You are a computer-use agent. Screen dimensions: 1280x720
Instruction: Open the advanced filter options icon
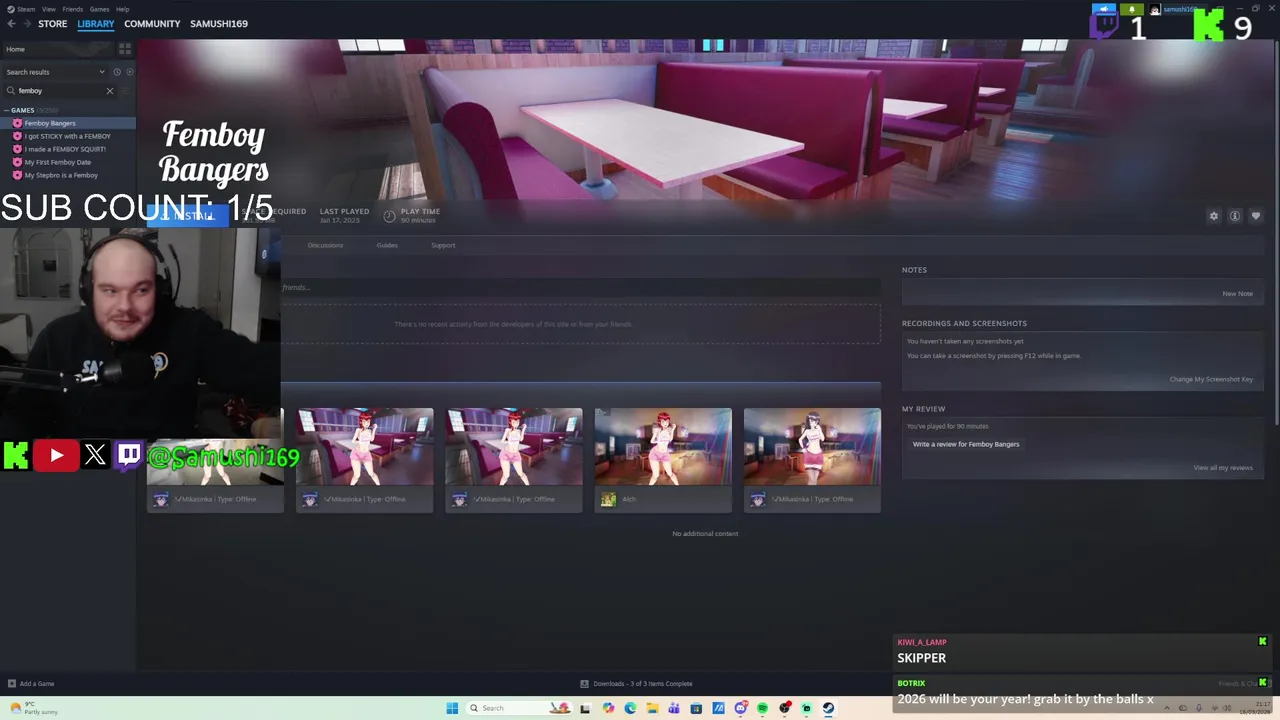pyautogui.click(x=125, y=91)
